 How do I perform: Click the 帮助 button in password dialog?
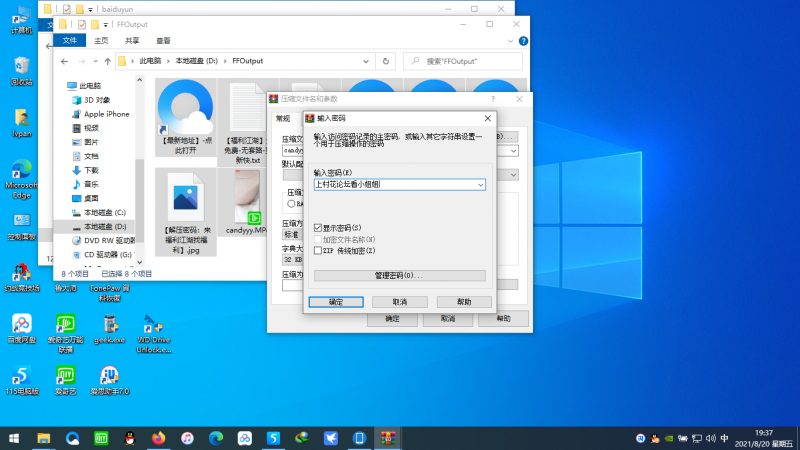click(x=463, y=301)
